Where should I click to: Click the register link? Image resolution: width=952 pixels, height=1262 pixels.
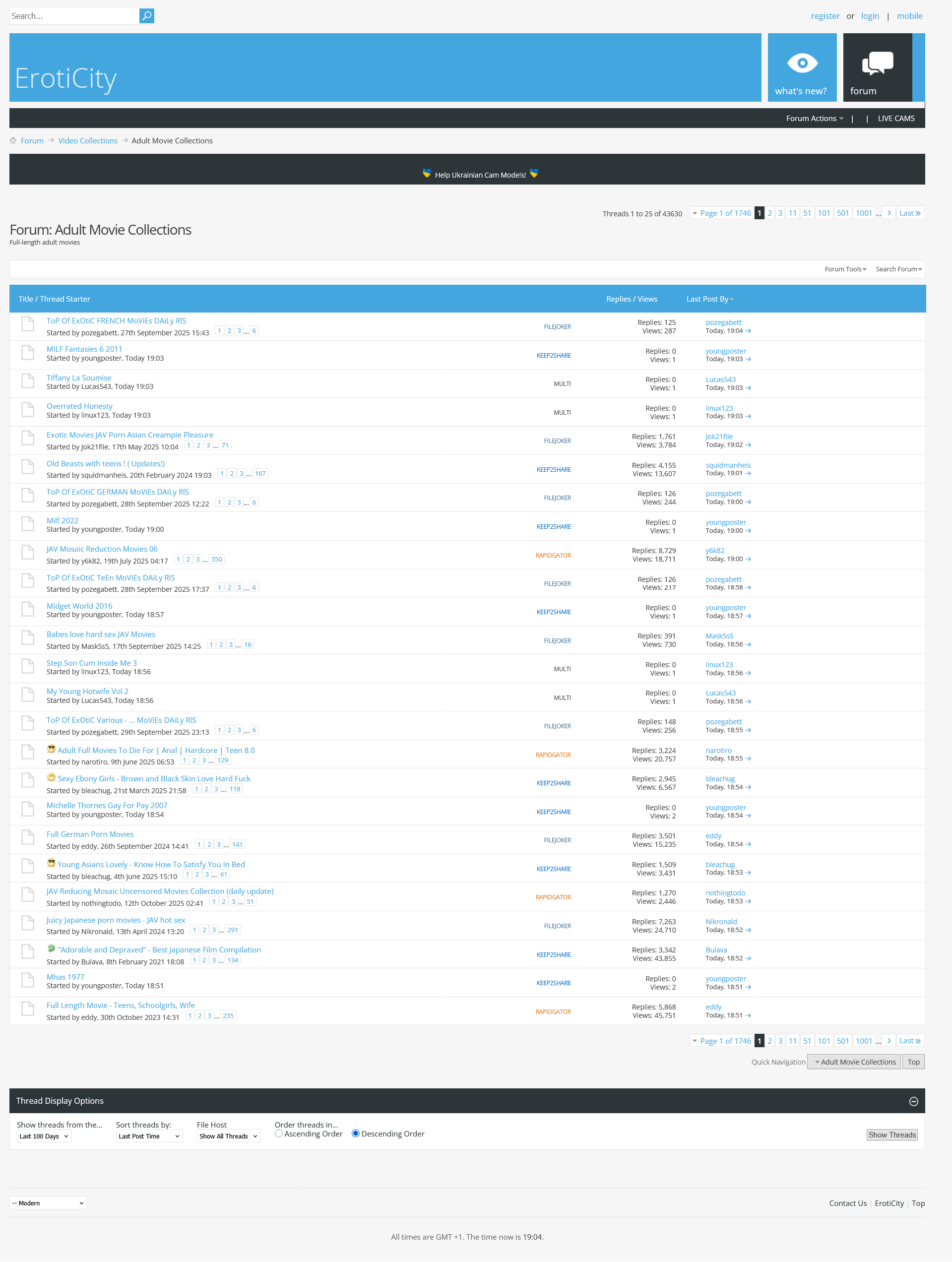pos(825,16)
